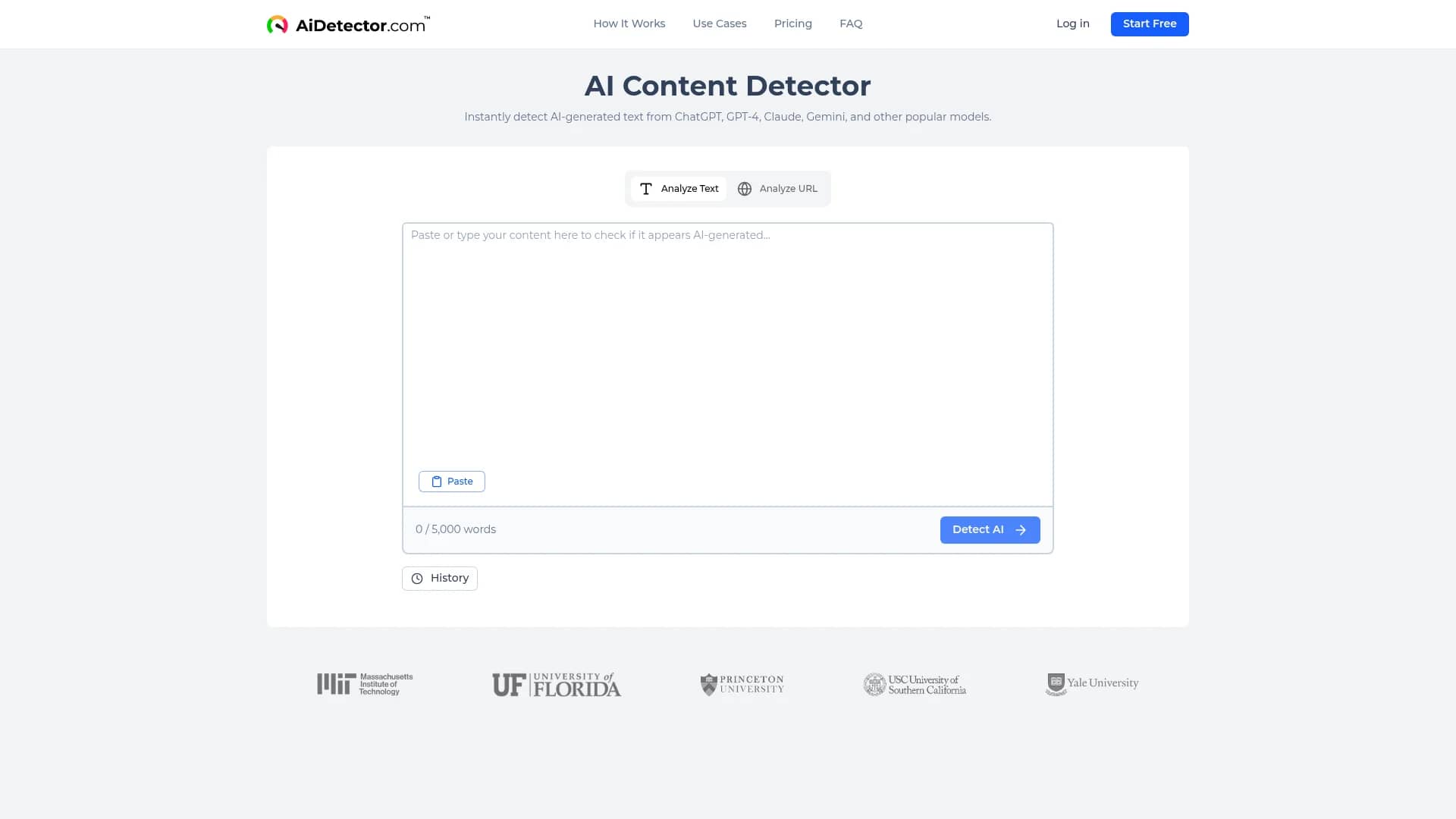Click the Yale University logo
Viewport: 1456px width, 819px height.
point(1091,684)
